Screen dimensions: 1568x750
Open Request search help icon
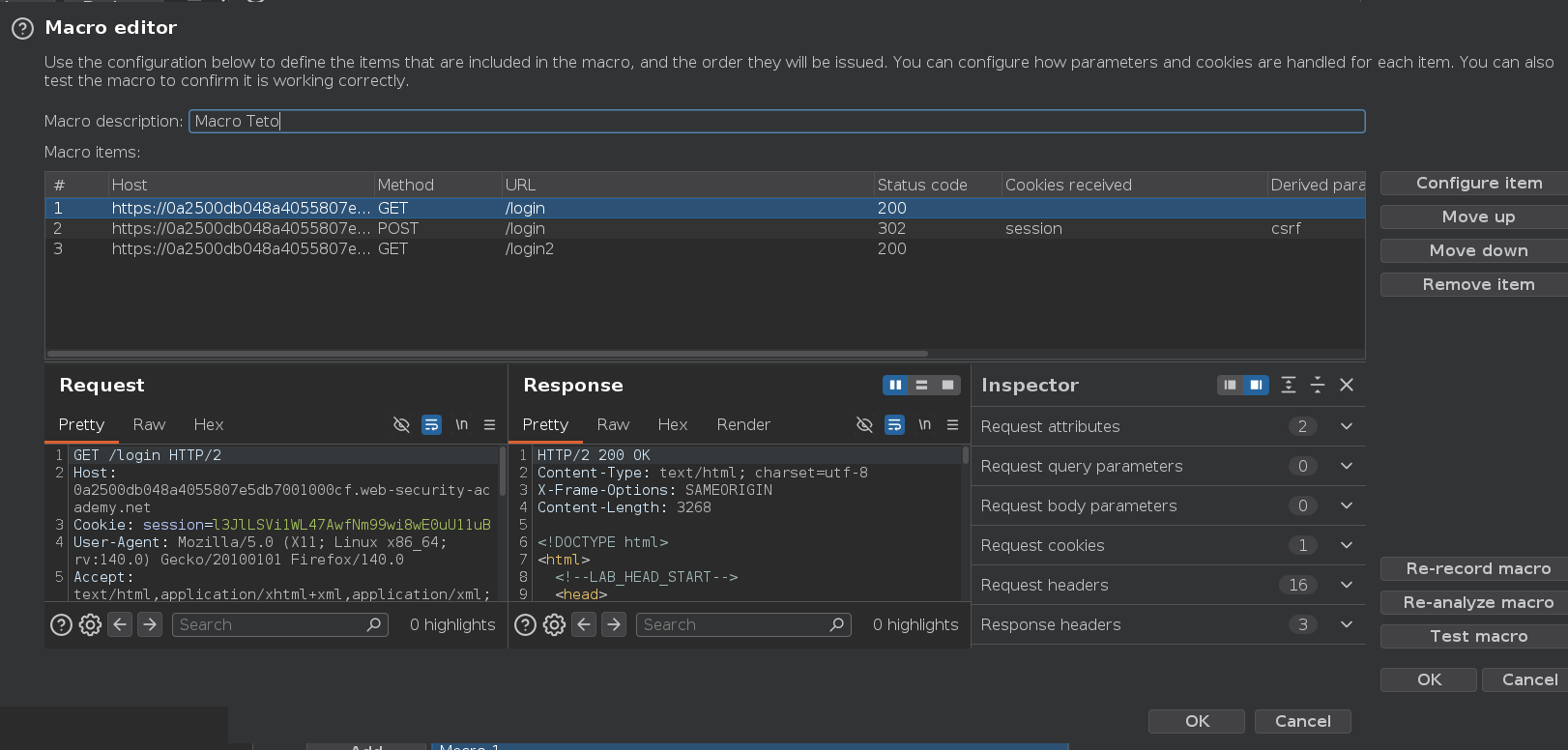(x=61, y=625)
